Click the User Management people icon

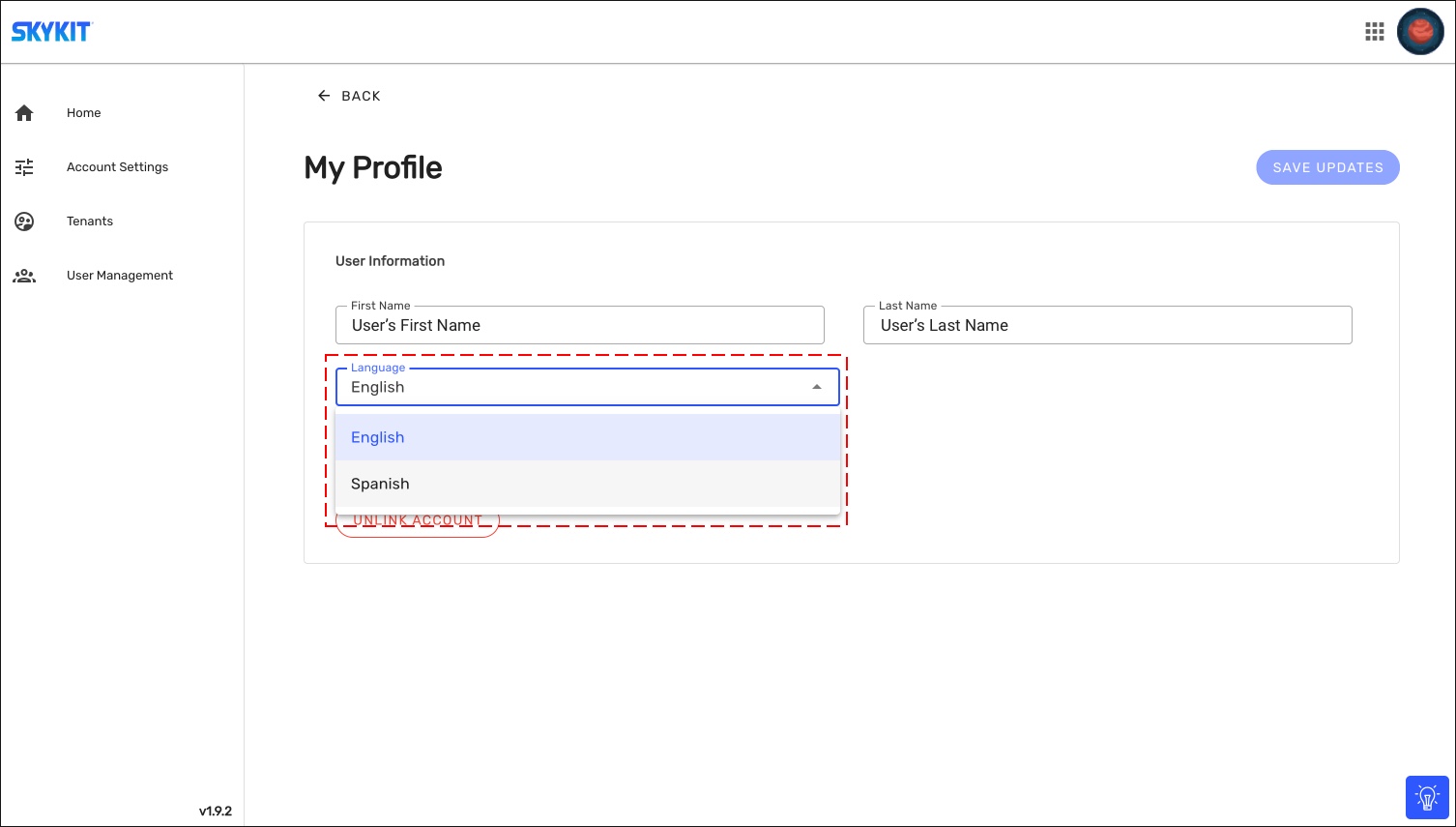24,276
